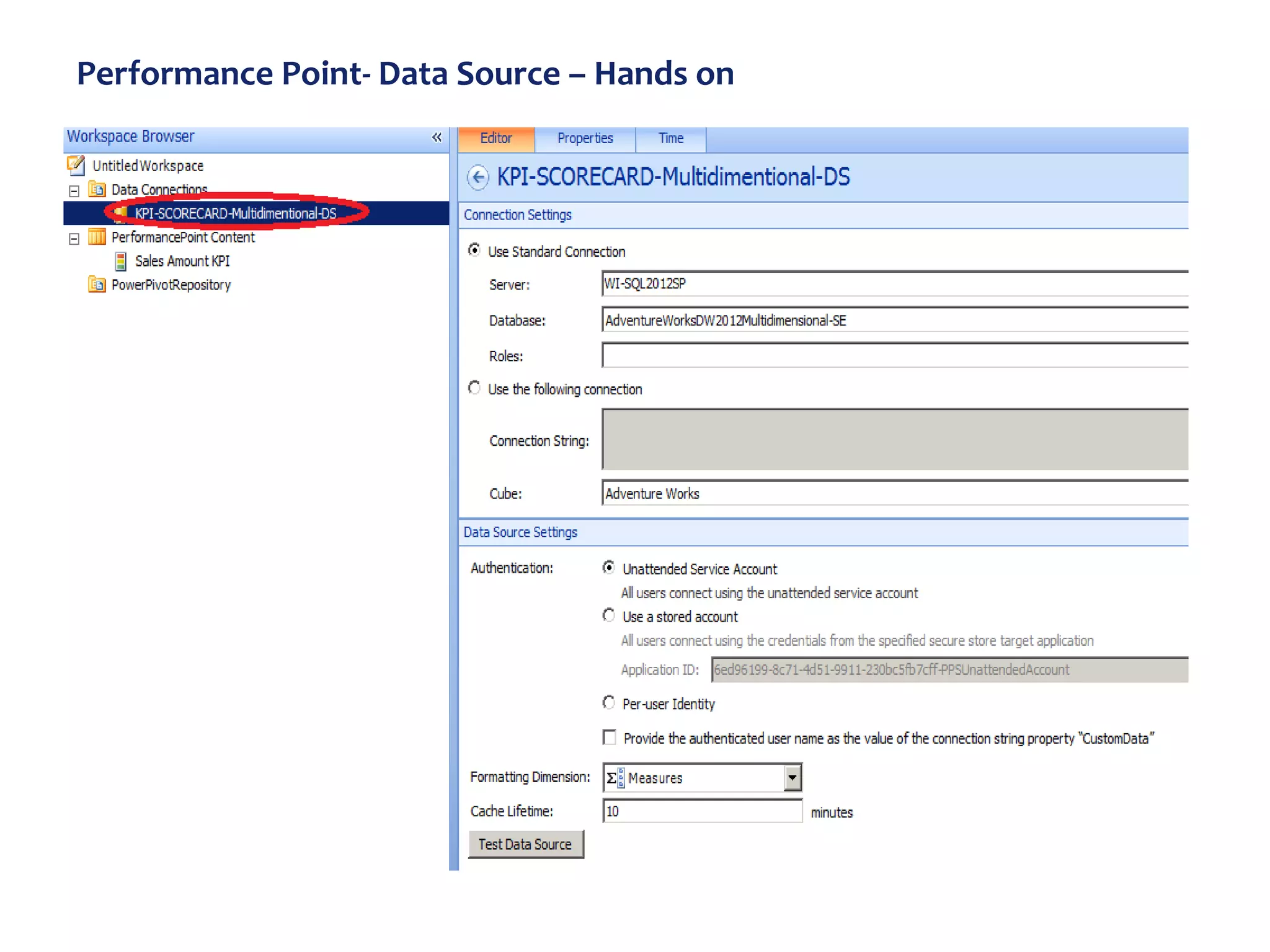Click the Test Data Source button
1270x952 pixels.
coord(526,844)
